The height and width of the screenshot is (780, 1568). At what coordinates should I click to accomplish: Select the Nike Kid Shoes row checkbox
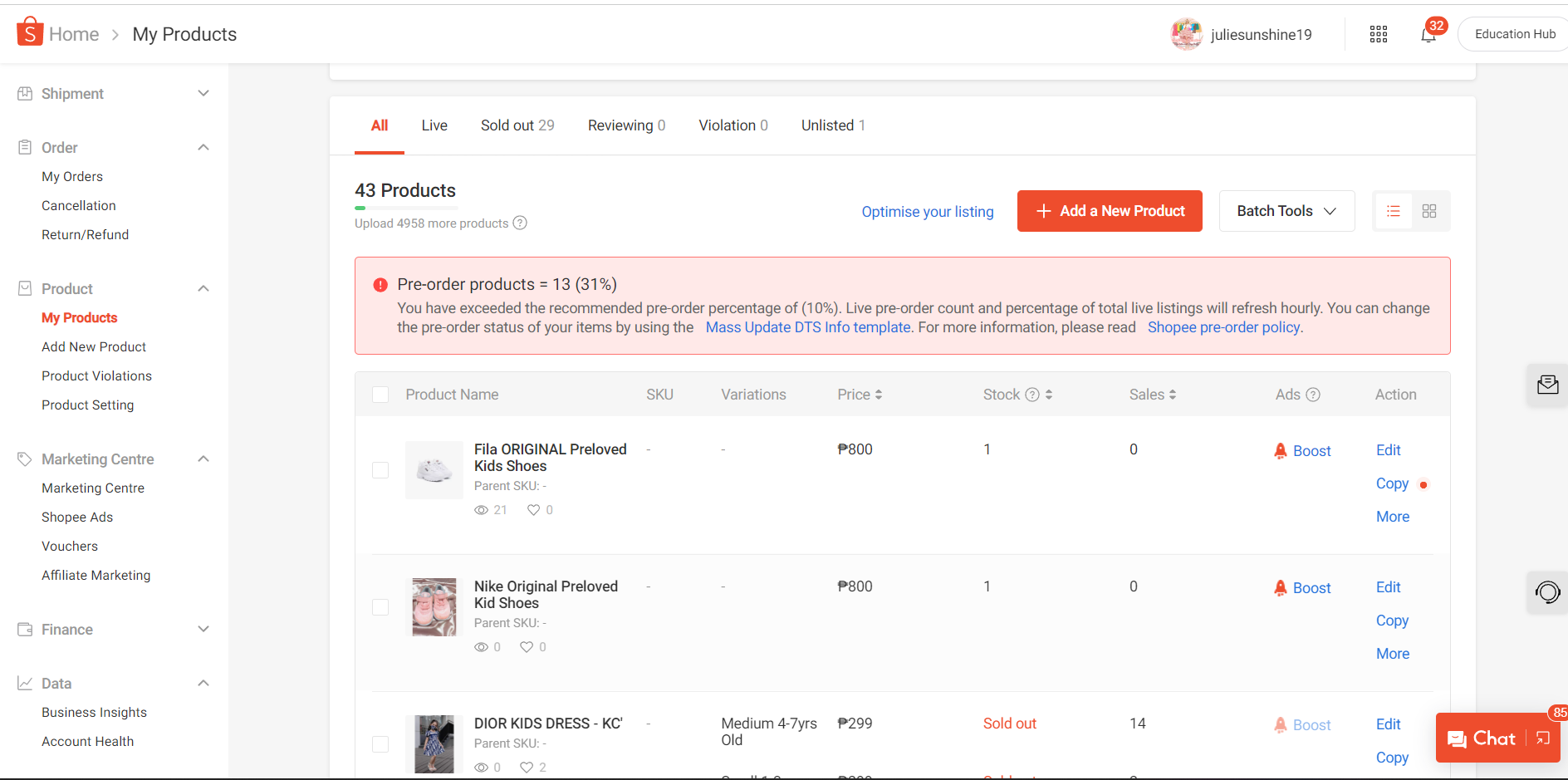point(380,607)
